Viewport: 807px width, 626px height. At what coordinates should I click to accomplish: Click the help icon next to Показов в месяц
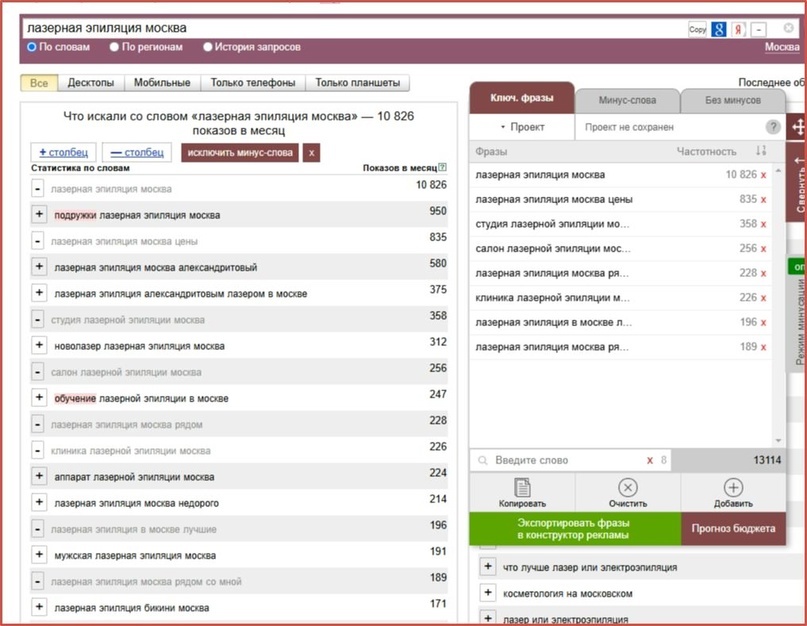pyautogui.click(x=442, y=167)
